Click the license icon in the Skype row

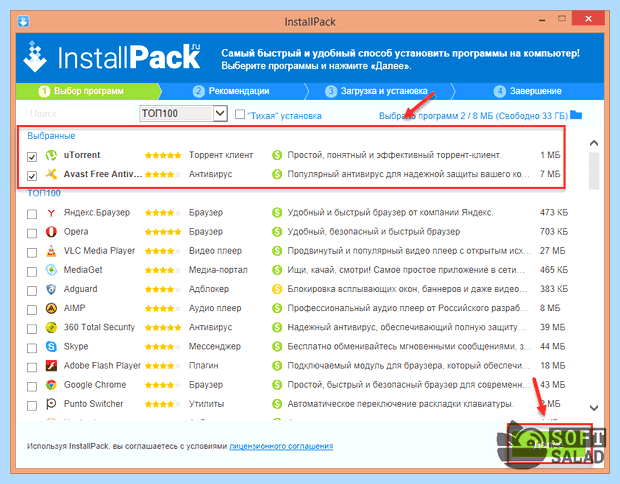click(277, 346)
